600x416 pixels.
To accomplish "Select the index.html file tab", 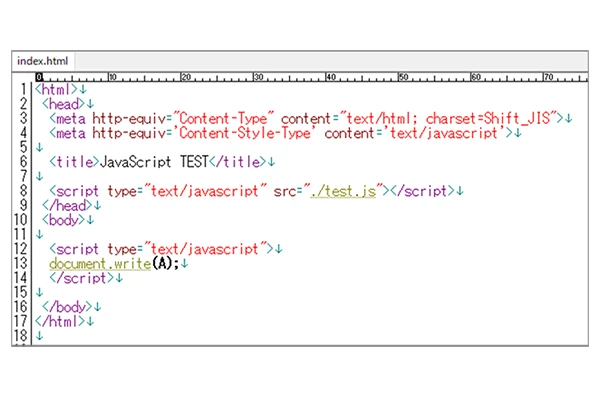I will click(42, 61).
